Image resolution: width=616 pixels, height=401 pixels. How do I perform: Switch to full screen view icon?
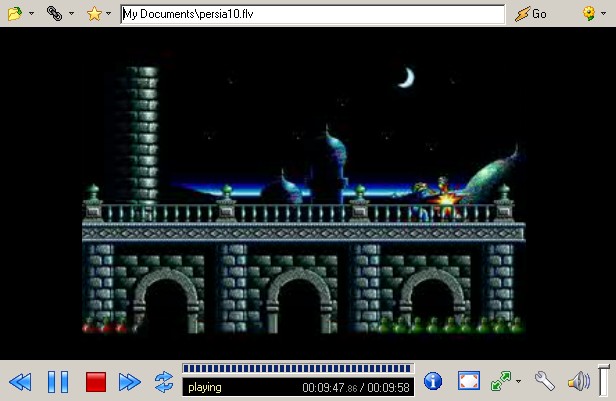(x=469, y=381)
